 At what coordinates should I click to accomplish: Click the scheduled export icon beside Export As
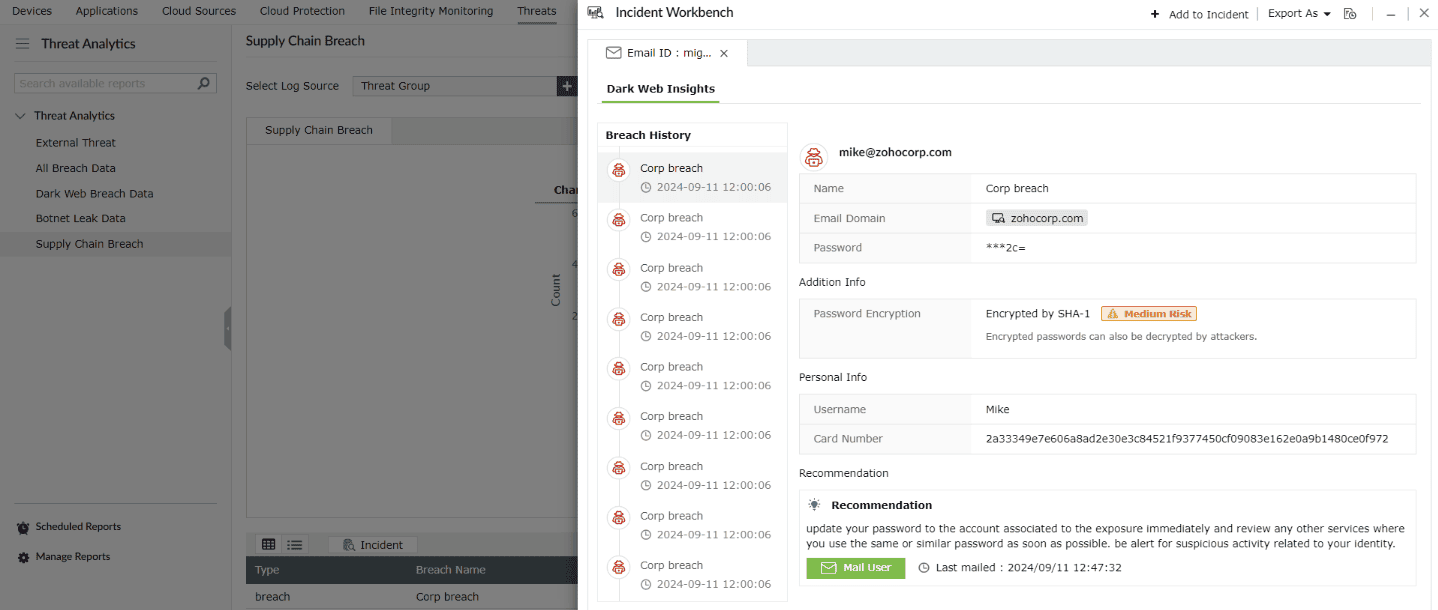pyautogui.click(x=1350, y=14)
